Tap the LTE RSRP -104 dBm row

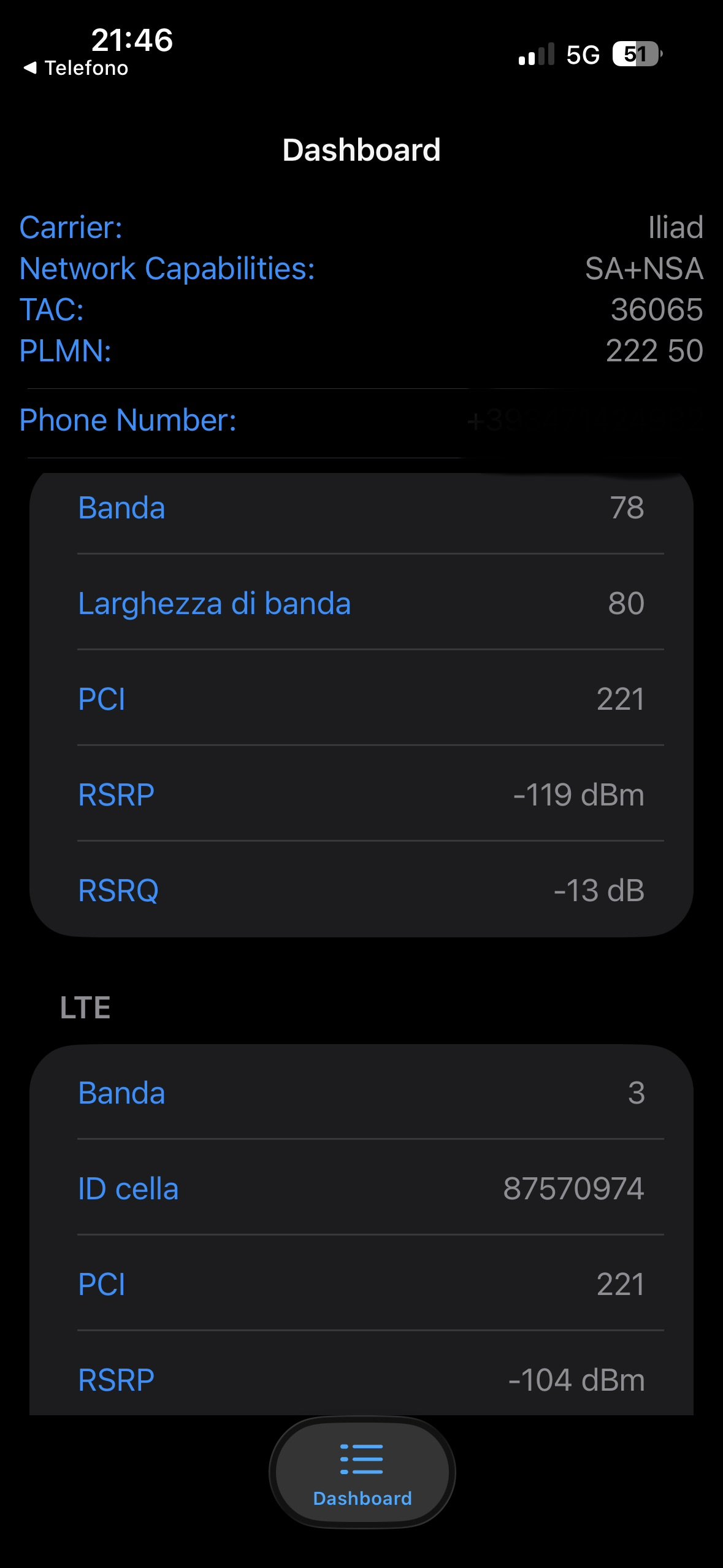[x=361, y=1380]
